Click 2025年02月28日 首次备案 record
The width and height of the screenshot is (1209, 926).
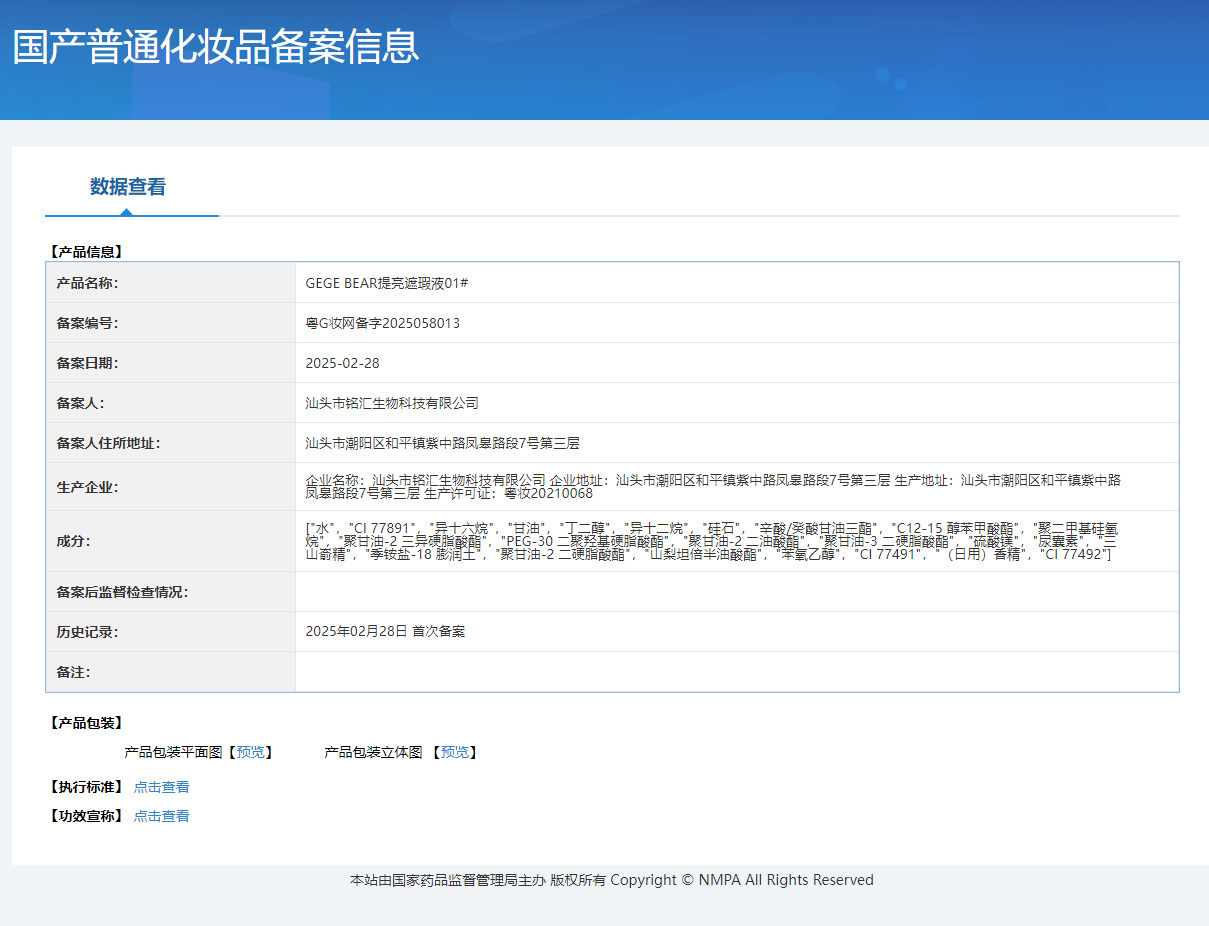pyautogui.click(x=385, y=632)
